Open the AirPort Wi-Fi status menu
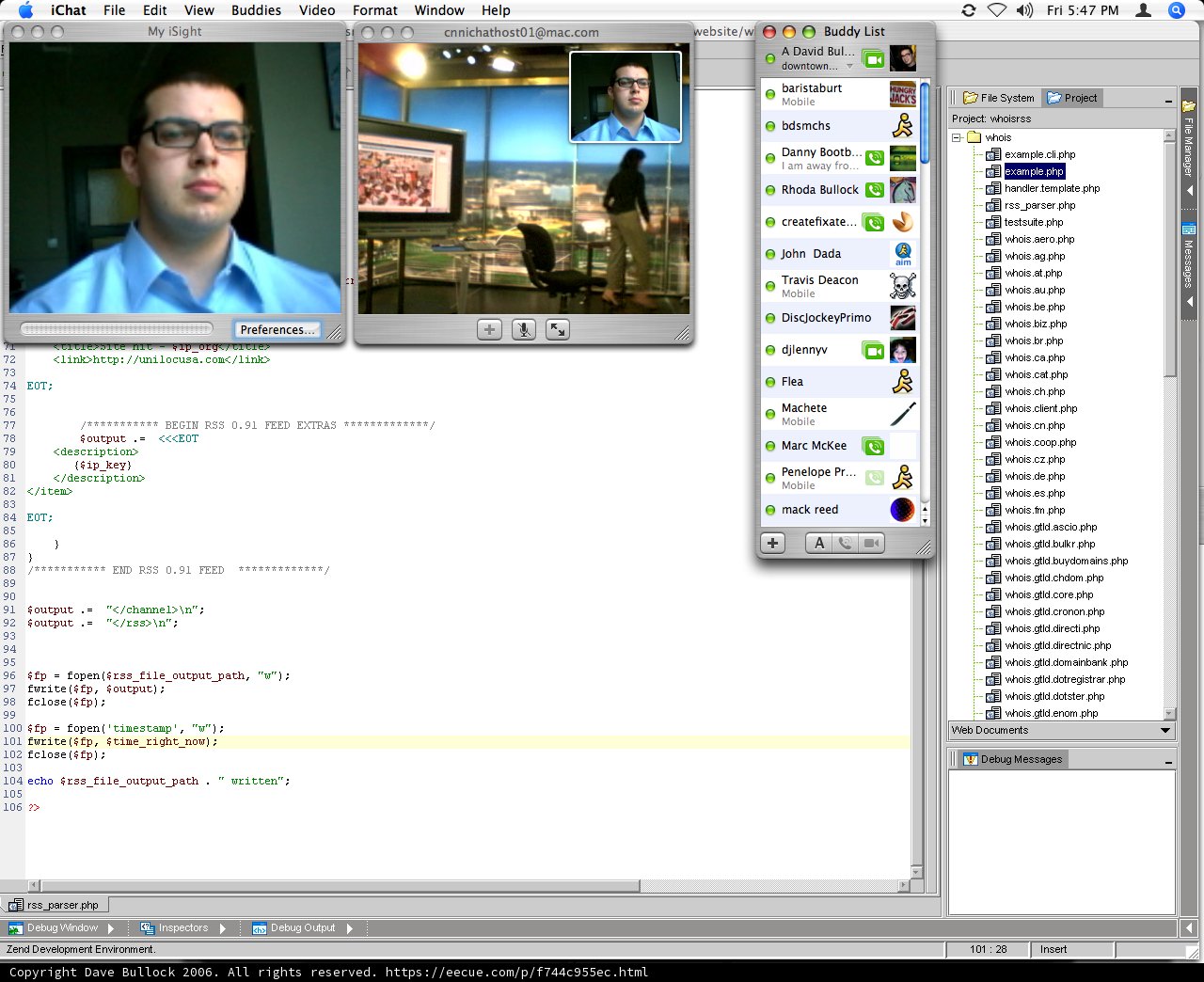 (997, 10)
